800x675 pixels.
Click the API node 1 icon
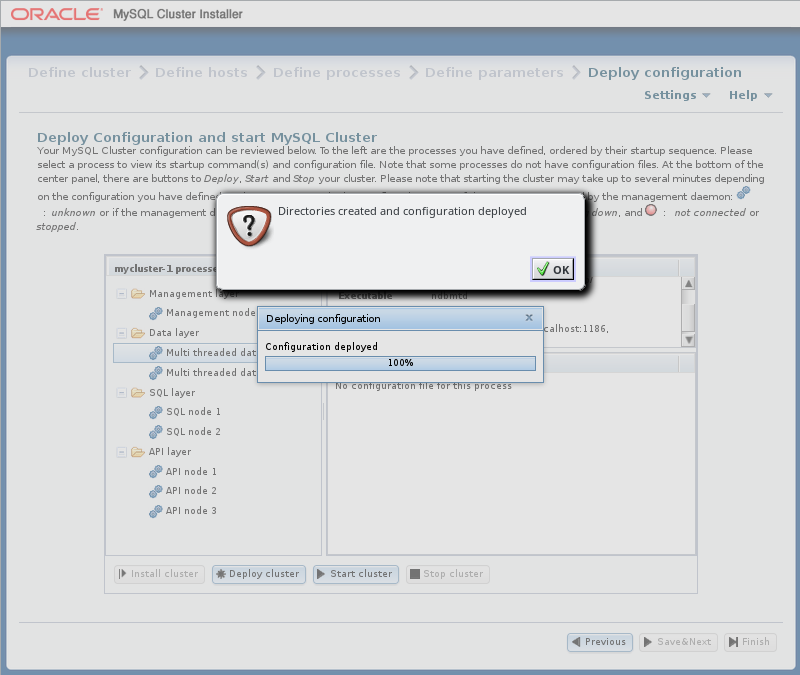pos(155,472)
